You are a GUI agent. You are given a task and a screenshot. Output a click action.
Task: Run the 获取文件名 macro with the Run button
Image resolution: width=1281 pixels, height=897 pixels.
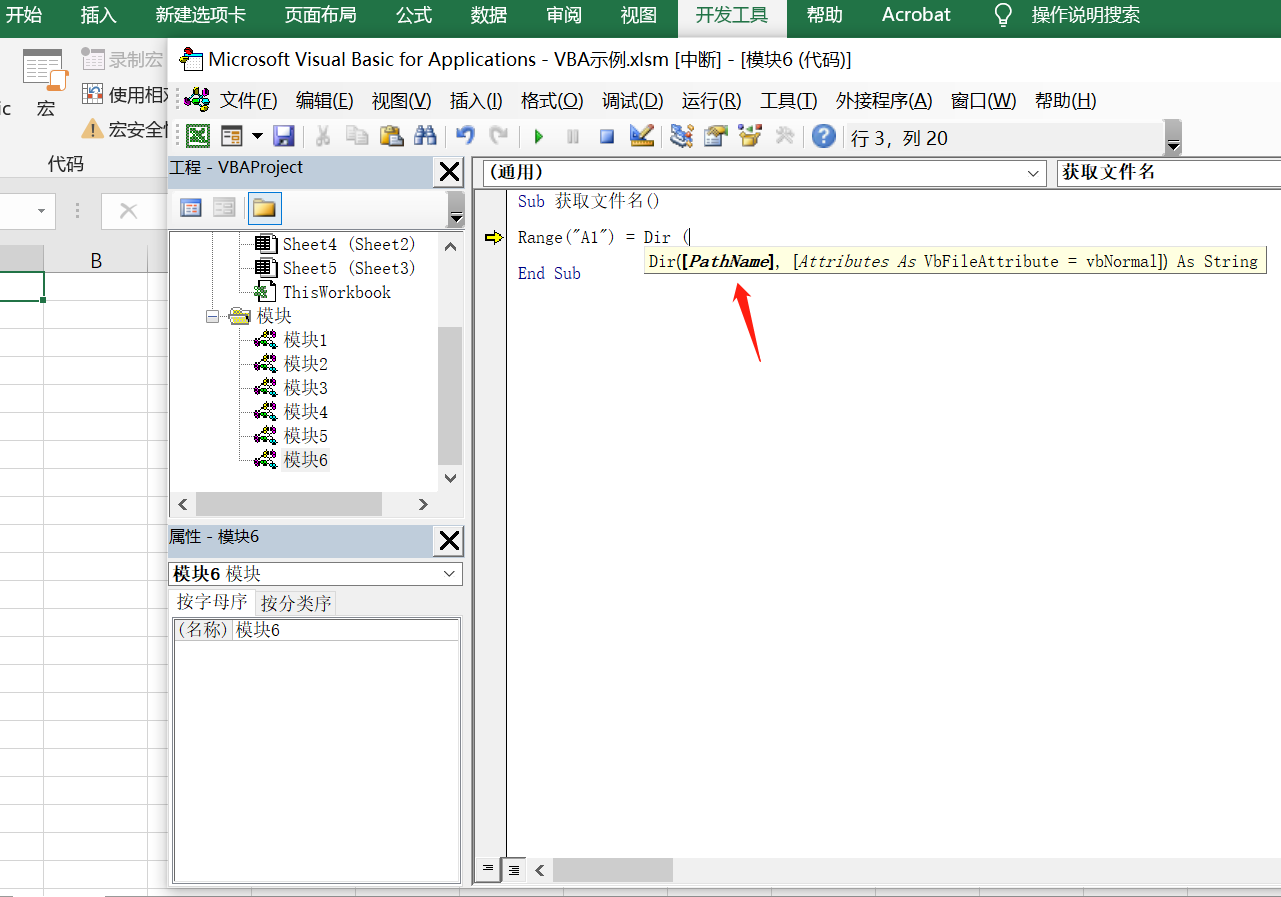pos(538,137)
